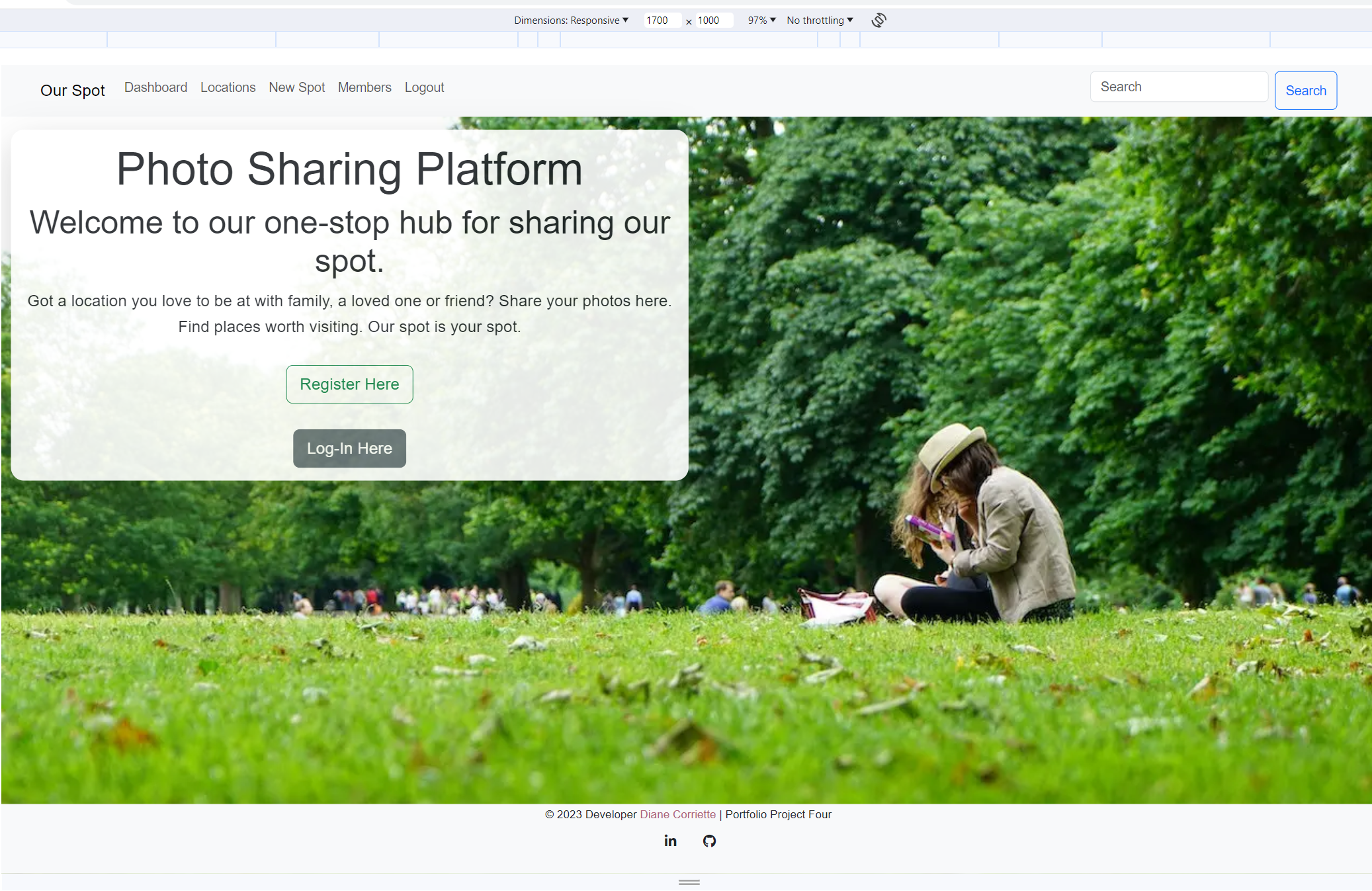Expand the Dimensions: Responsive dropdown
This screenshot has height=891, width=1372.
571,21
